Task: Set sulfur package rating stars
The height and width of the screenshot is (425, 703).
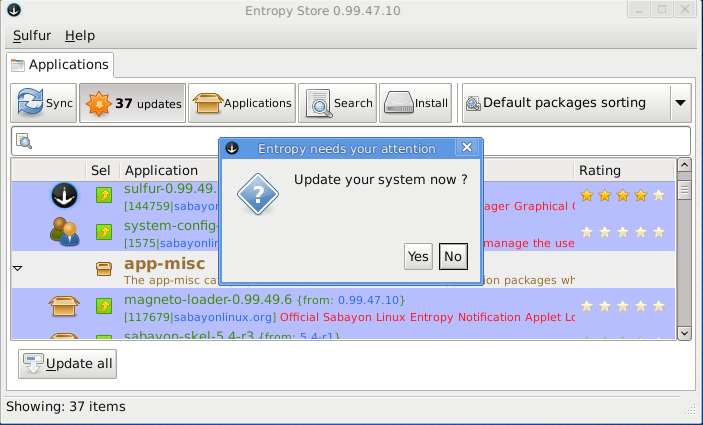Action: coord(623,195)
